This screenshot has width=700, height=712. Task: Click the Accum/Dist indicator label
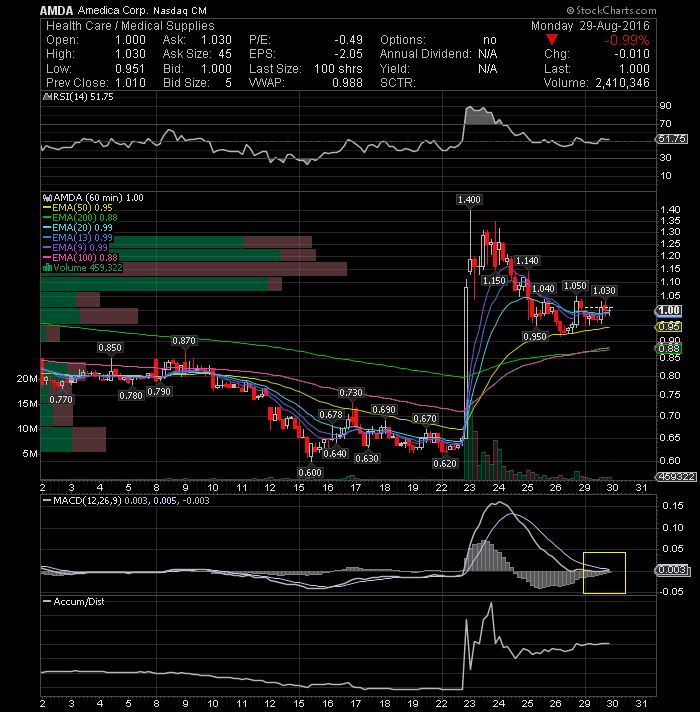click(79, 602)
